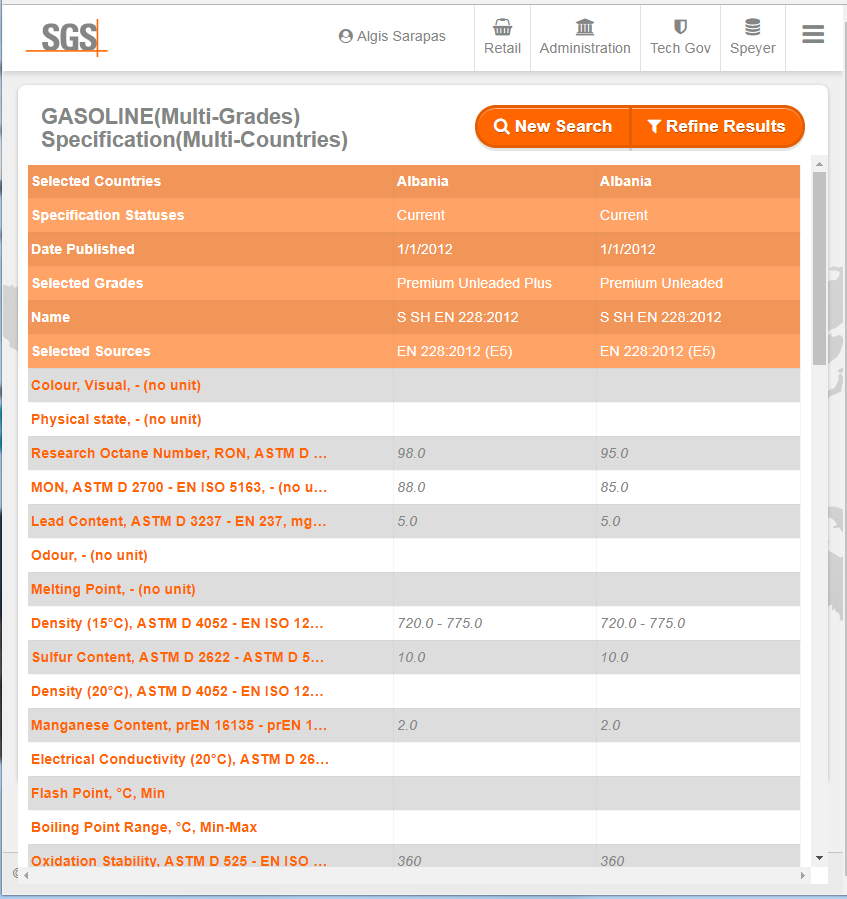Click the Name row header cell
Screen dimensions: 847x899
(x=210, y=317)
